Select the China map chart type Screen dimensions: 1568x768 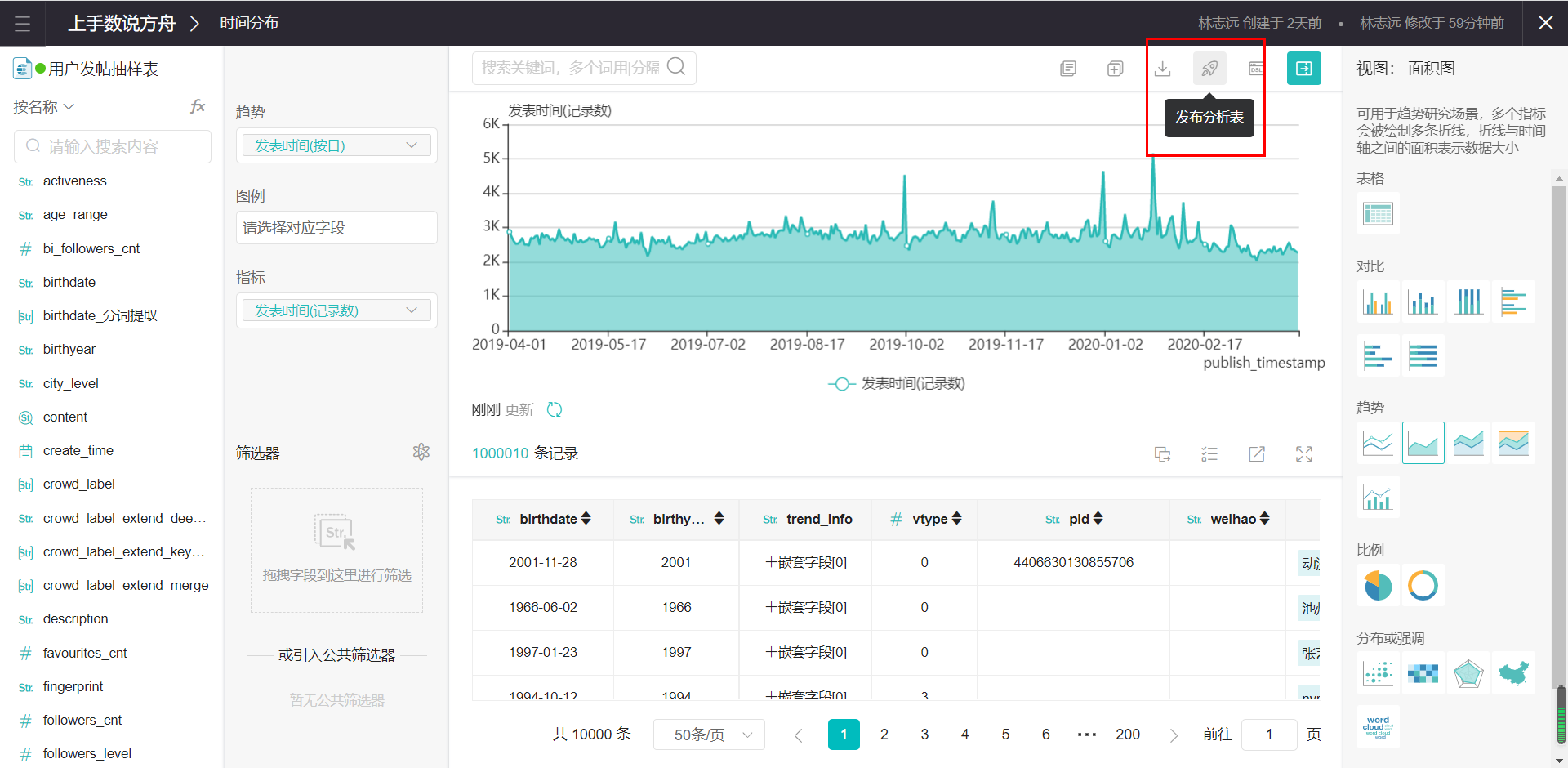(1513, 673)
